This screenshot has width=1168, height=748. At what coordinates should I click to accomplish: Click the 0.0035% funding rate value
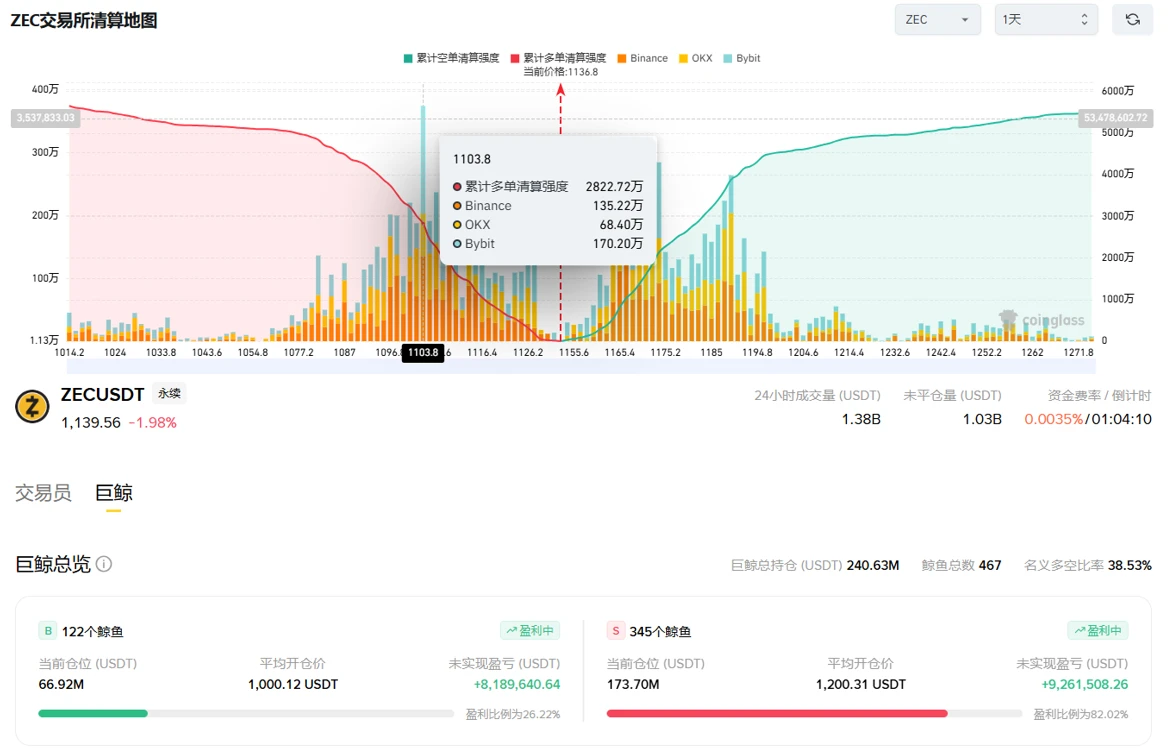(x=1053, y=419)
